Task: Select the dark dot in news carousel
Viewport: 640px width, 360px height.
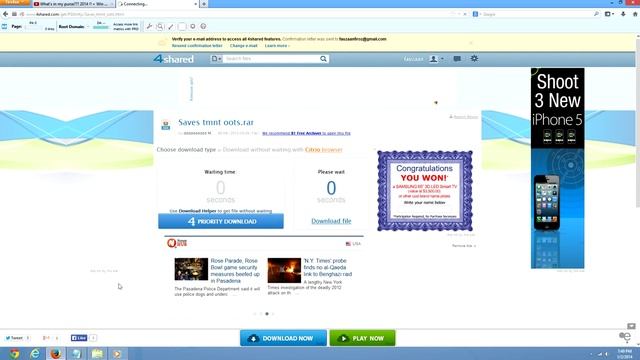Action: click(267, 314)
